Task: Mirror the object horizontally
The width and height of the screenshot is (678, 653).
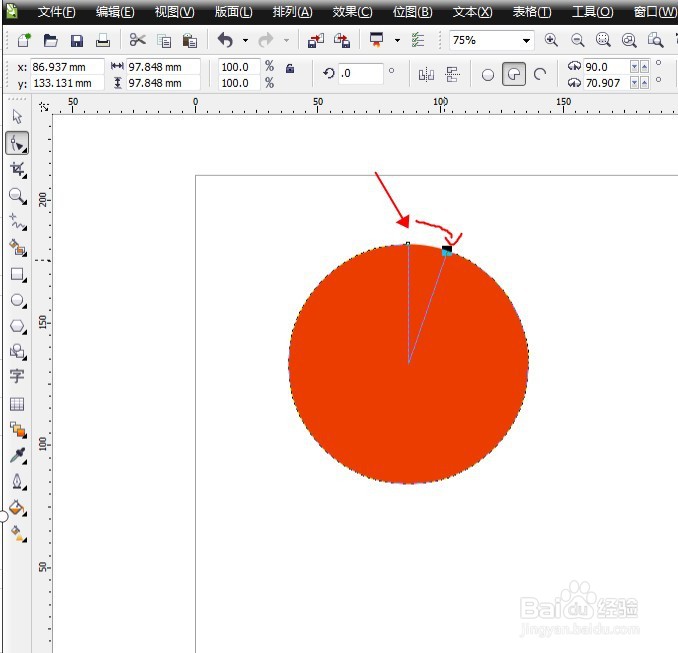Action: coord(426,75)
